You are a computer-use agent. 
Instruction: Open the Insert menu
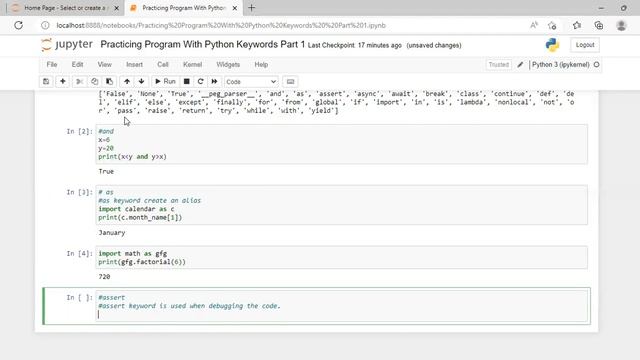134,64
